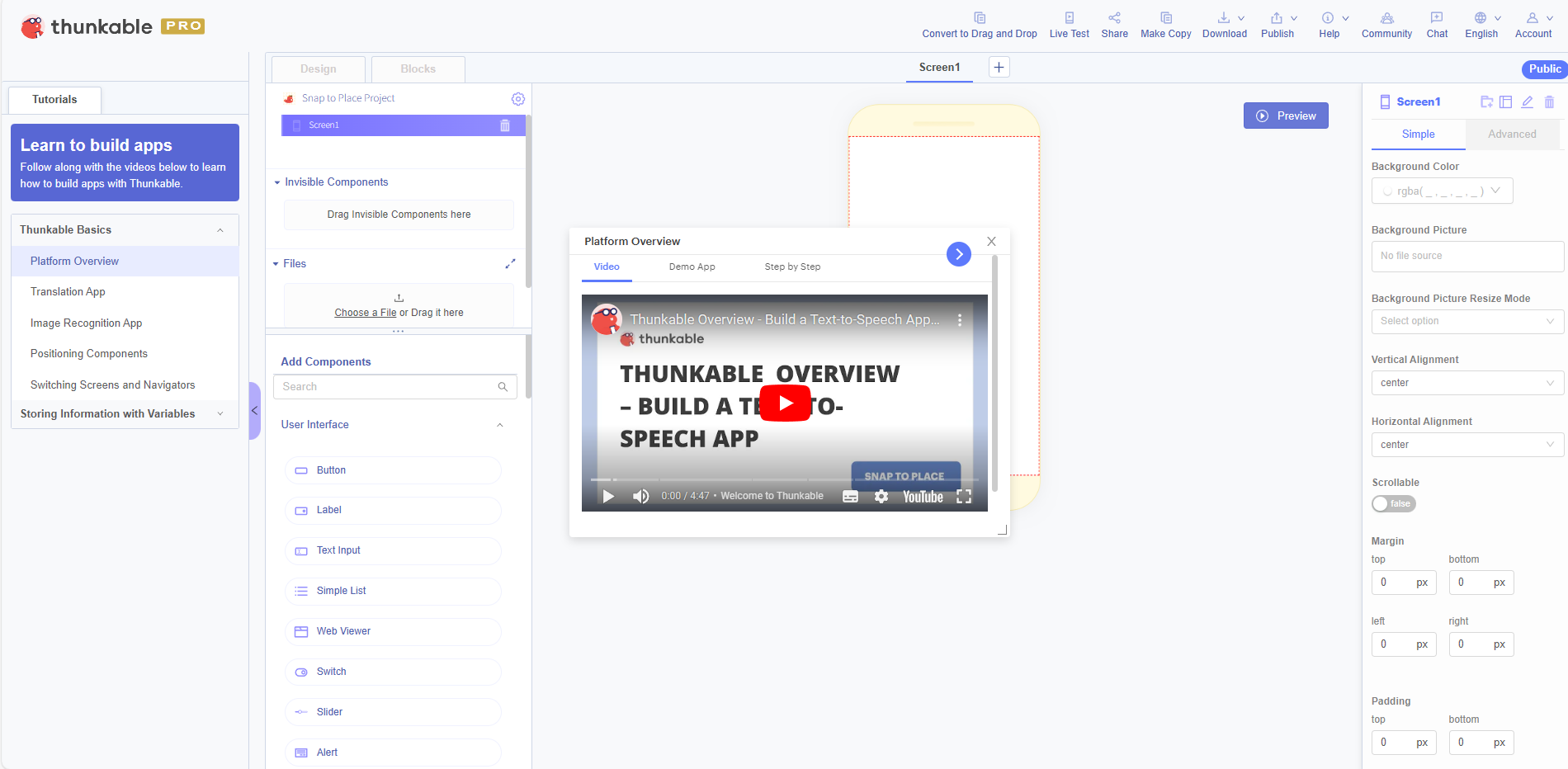Open Background Picture Resize Mode dropdown
The height and width of the screenshot is (769, 1568).
tap(1466, 321)
